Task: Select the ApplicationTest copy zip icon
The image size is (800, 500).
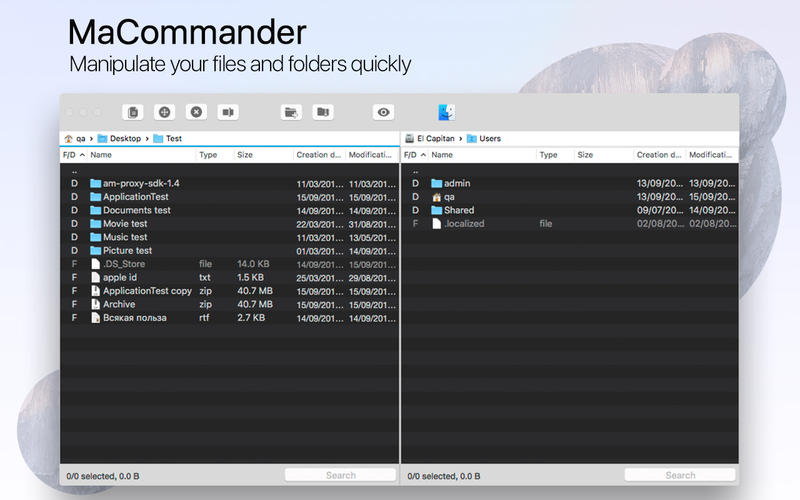Action: coord(95,291)
